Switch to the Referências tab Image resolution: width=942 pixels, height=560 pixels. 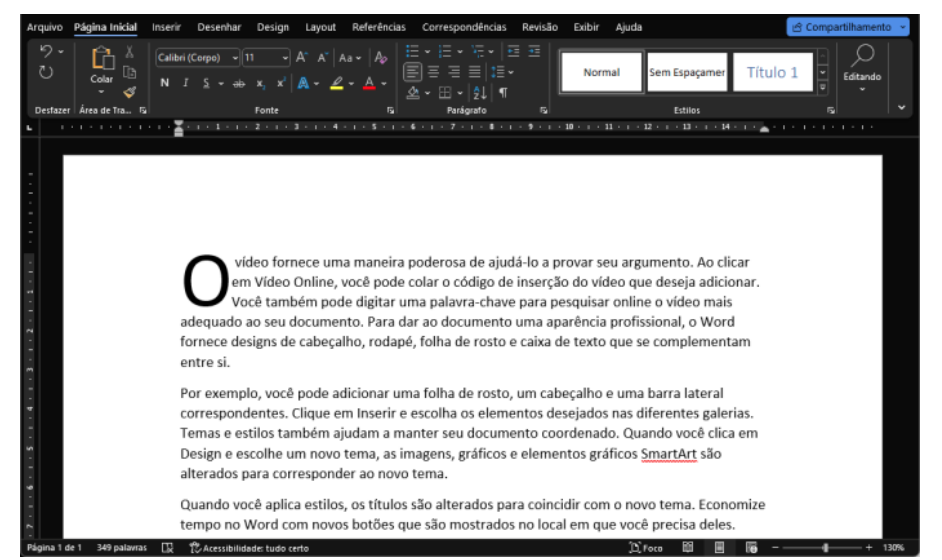pyautogui.click(x=378, y=27)
